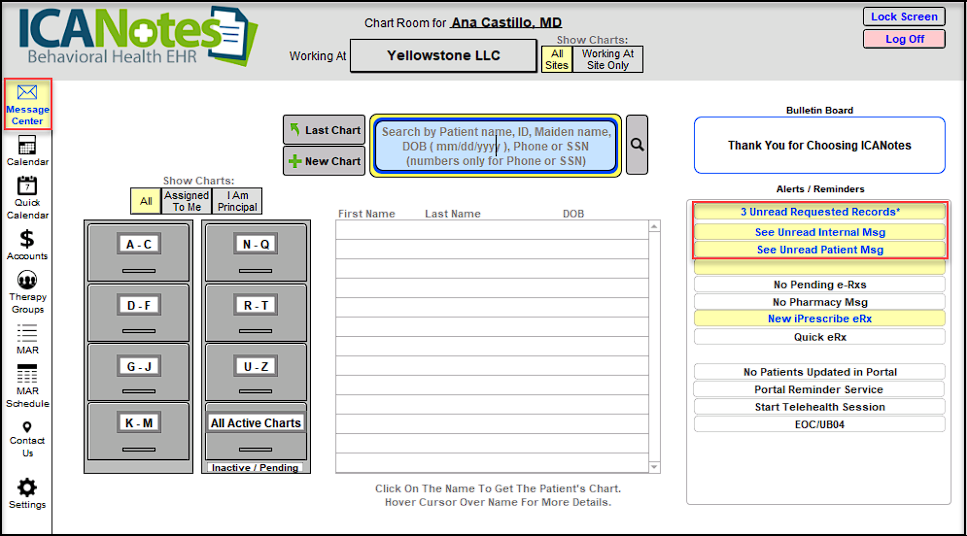Open the R - T file drawer
Screen dimensions: 967x536
[256, 313]
